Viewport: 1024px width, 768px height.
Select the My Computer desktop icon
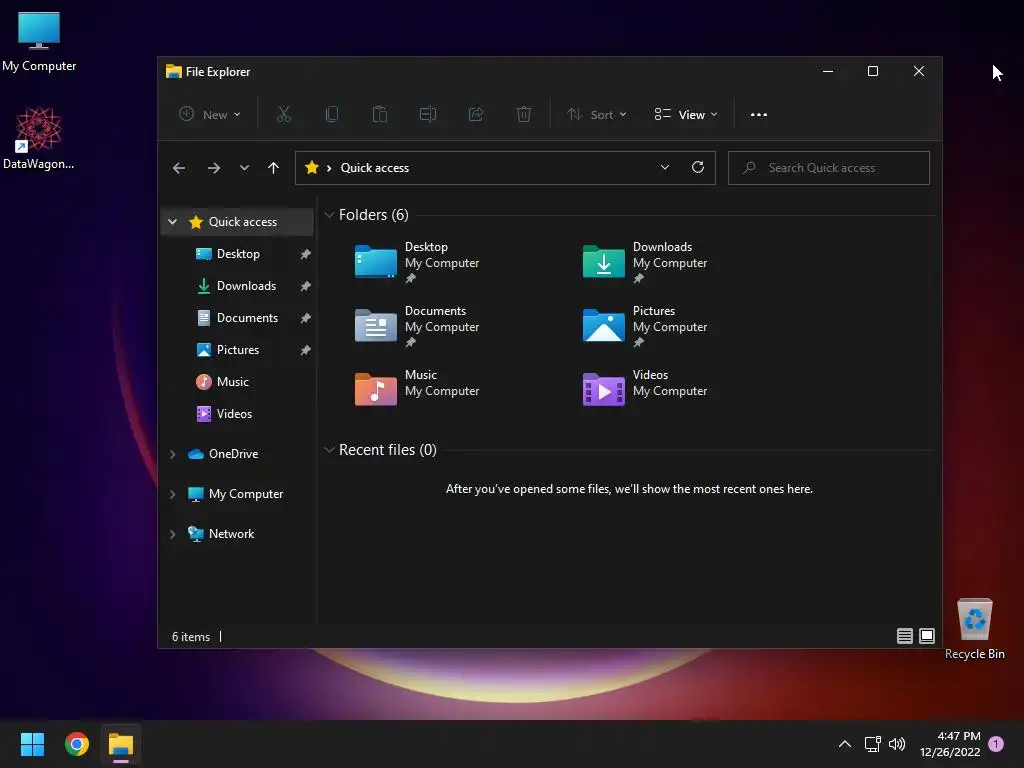[39, 40]
